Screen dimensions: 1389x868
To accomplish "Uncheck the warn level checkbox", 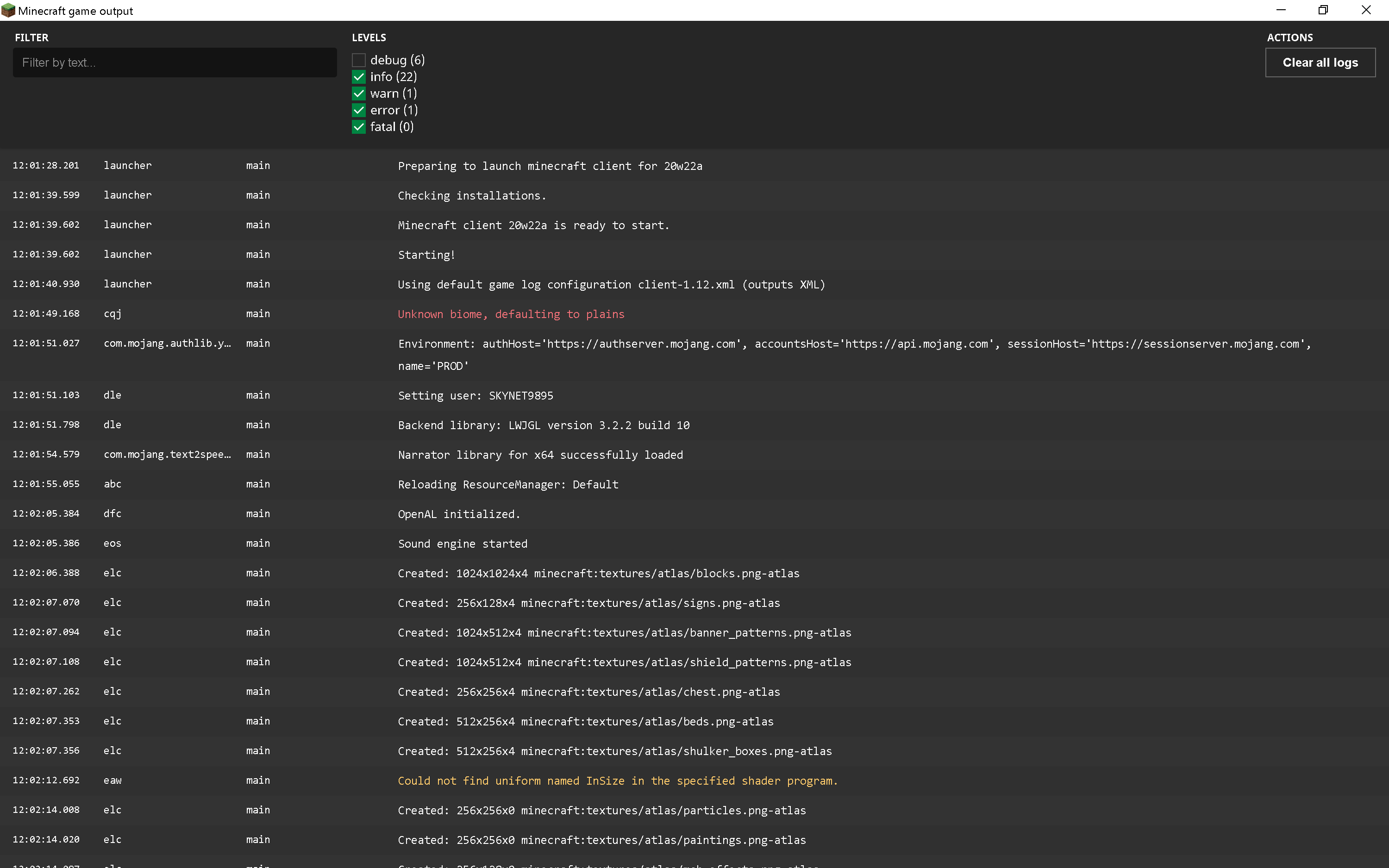I will pos(359,94).
